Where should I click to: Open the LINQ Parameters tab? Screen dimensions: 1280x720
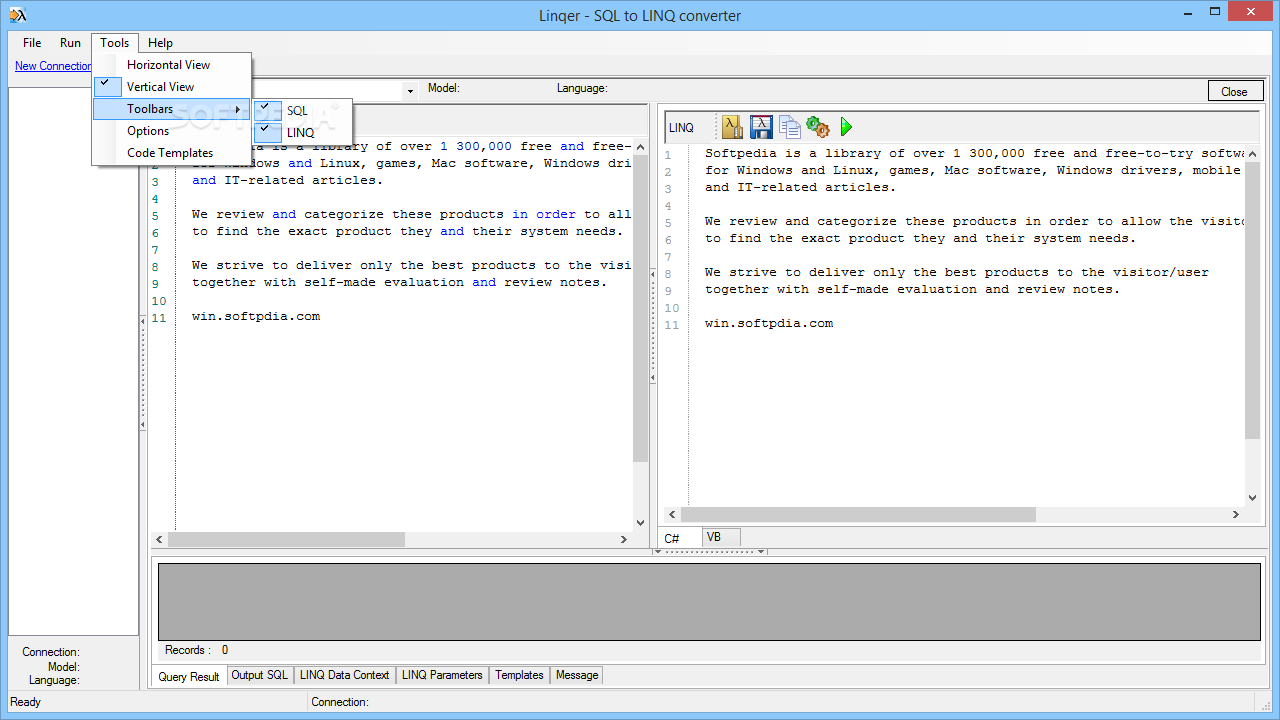442,675
